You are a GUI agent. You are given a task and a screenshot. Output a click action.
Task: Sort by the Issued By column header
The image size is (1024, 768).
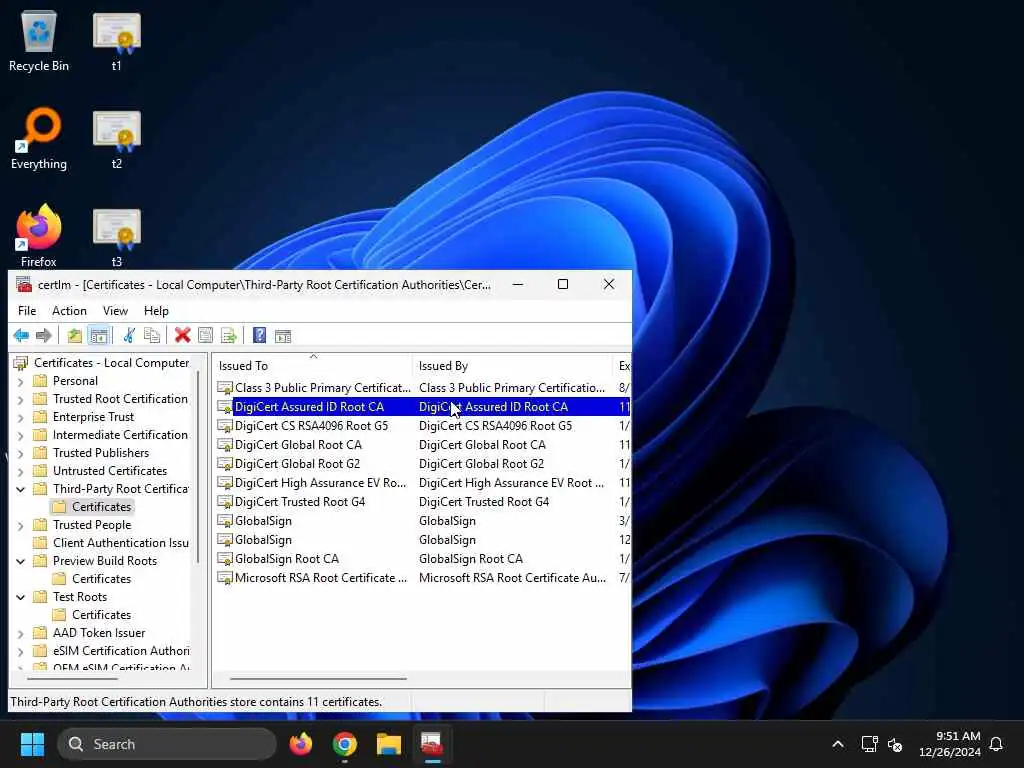tap(511, 366)
